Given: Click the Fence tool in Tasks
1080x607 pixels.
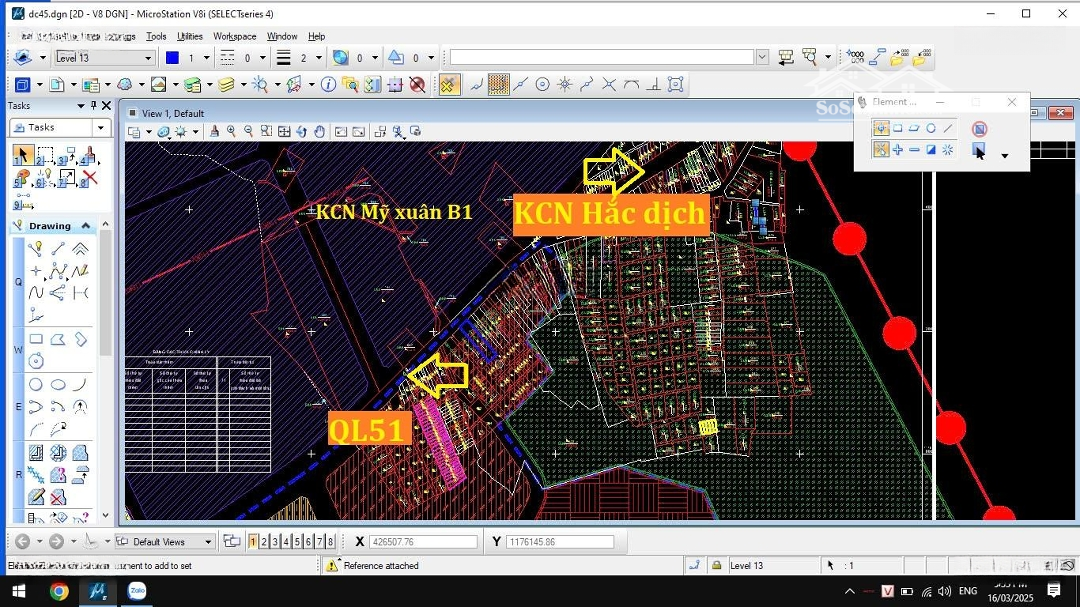Looking at the screenshot, I should [x=44, y=155].
